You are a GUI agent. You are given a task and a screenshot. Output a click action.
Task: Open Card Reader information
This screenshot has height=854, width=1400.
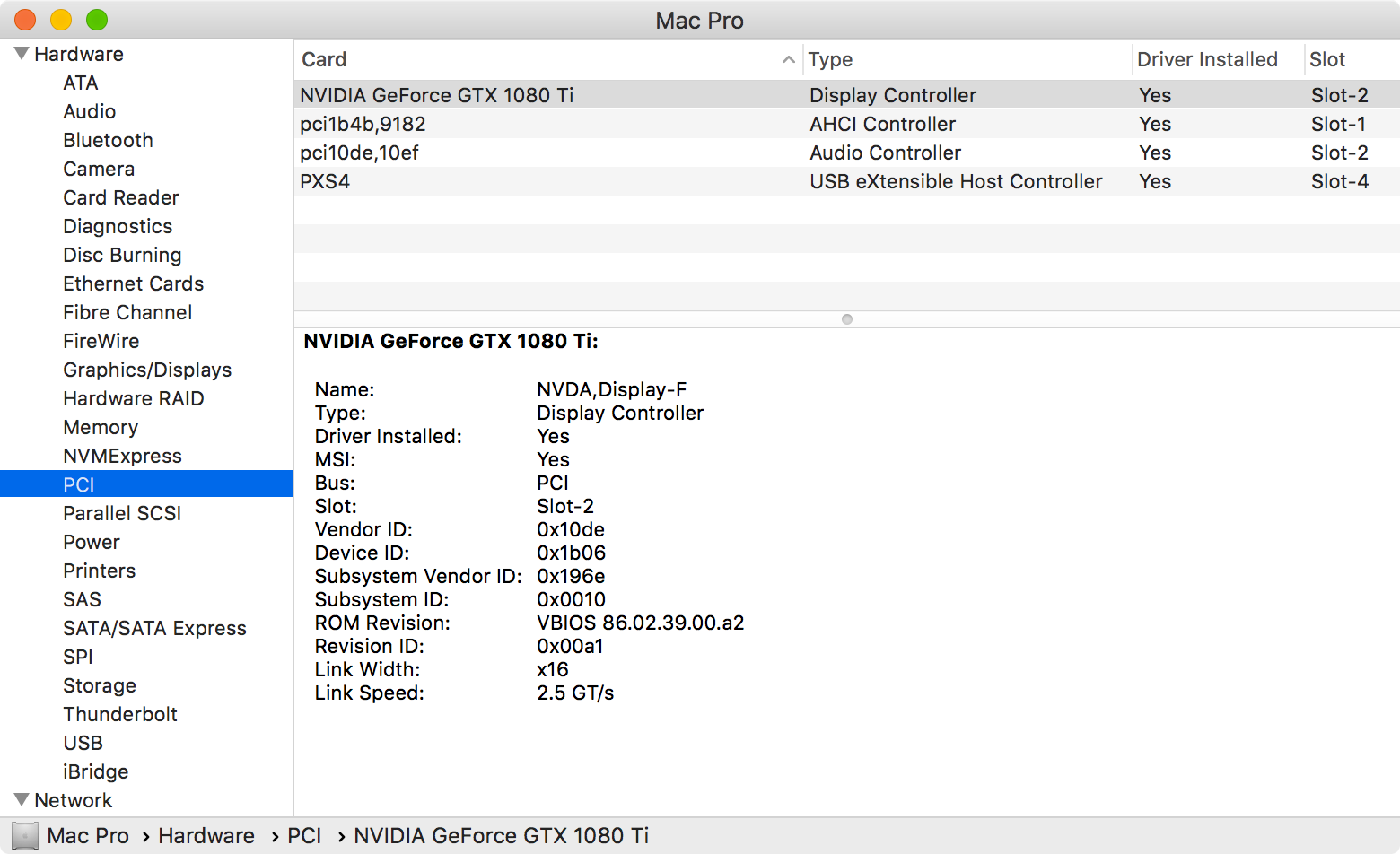pos(121,197)
